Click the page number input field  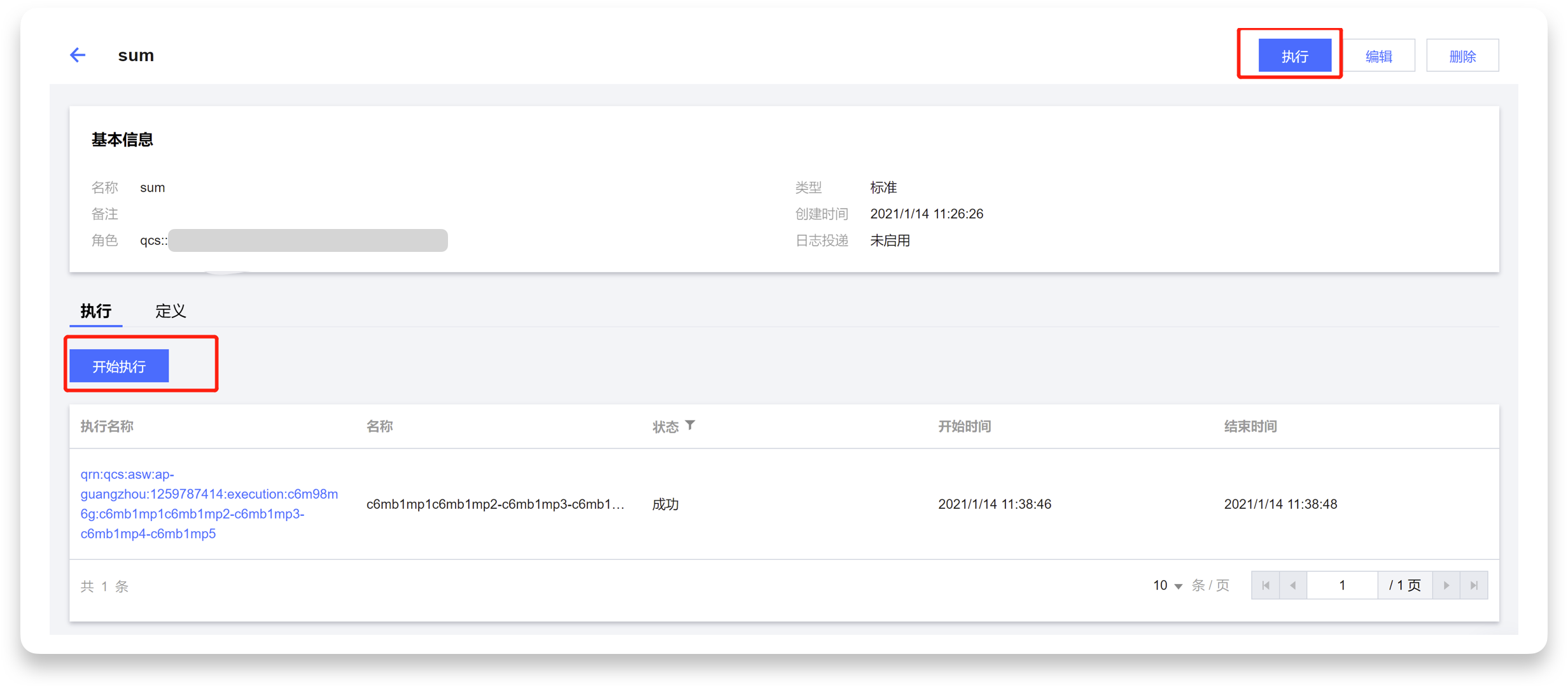tap(1342, 585)
